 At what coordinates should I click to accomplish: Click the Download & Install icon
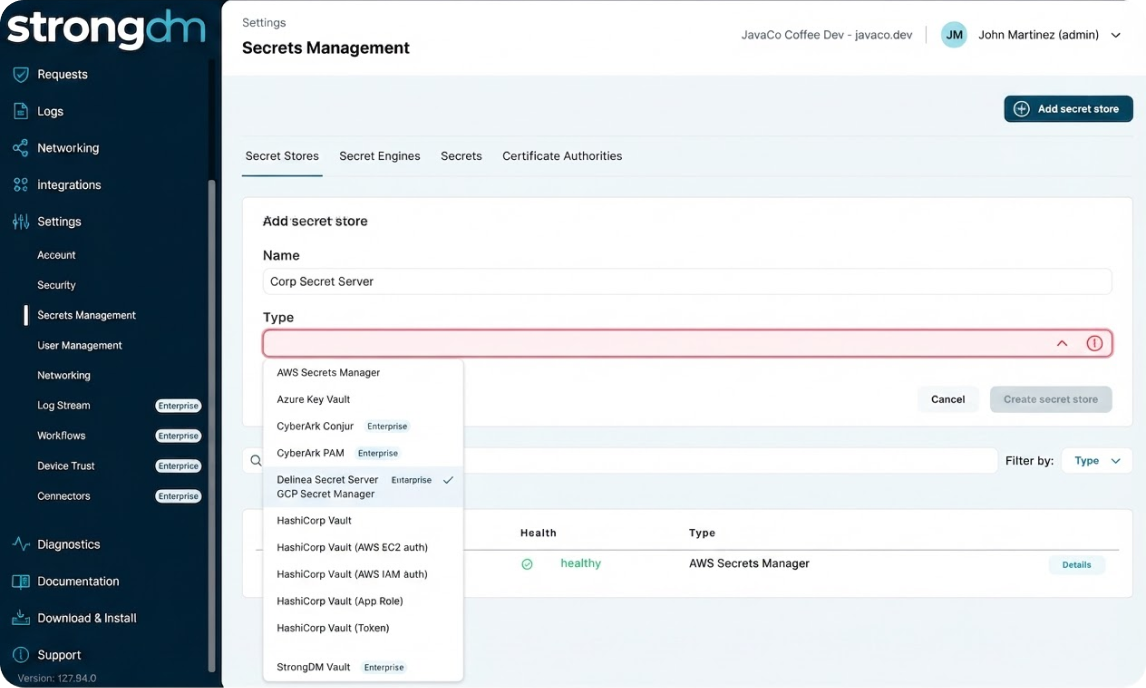tap(20, 618)
